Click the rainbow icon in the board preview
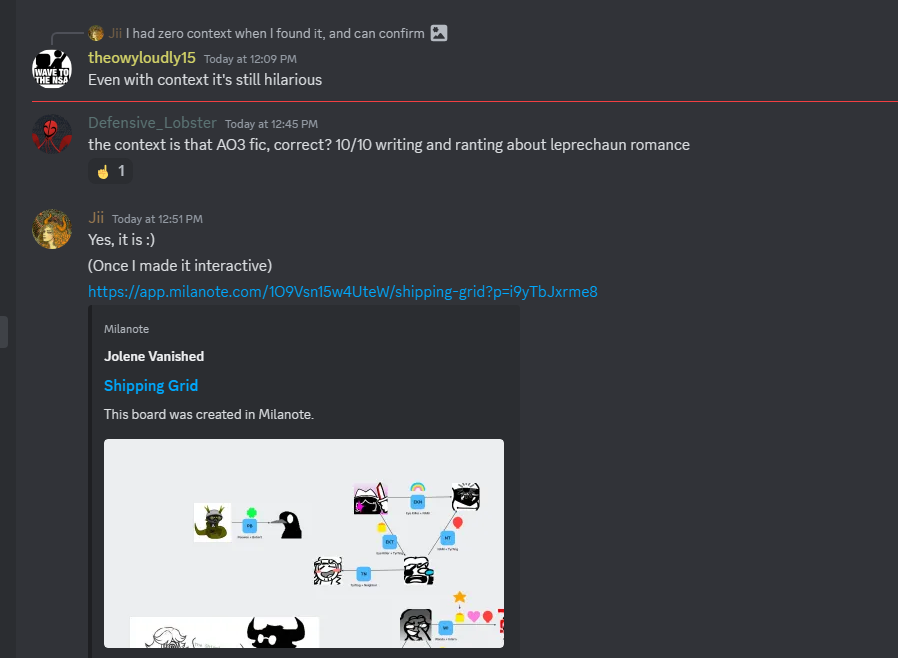This screenshot has width=898, height=658. tap(418, 487)
